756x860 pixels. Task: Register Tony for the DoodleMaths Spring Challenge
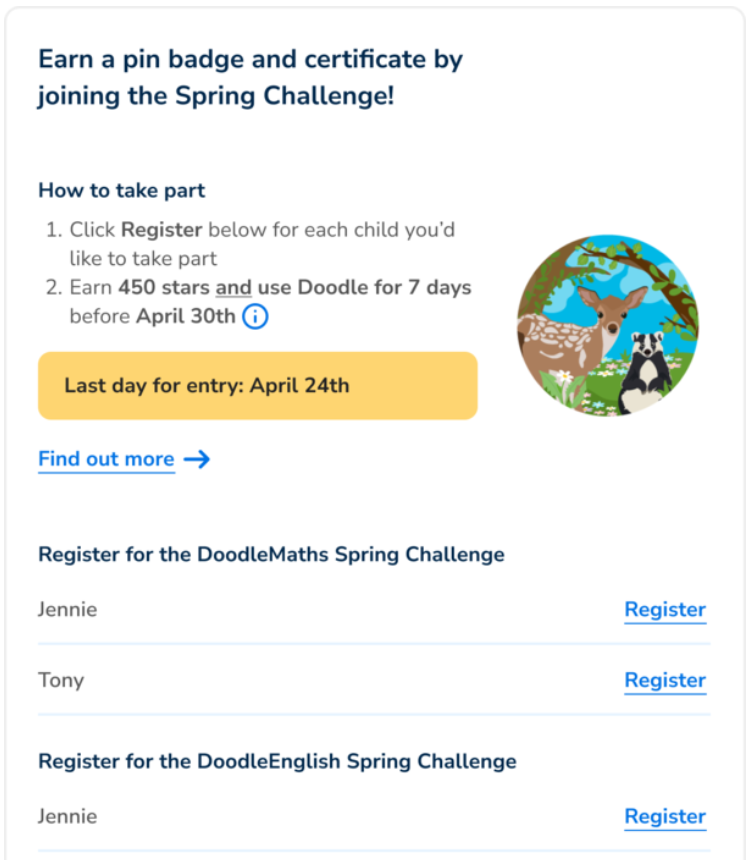[x=665, y=680]
